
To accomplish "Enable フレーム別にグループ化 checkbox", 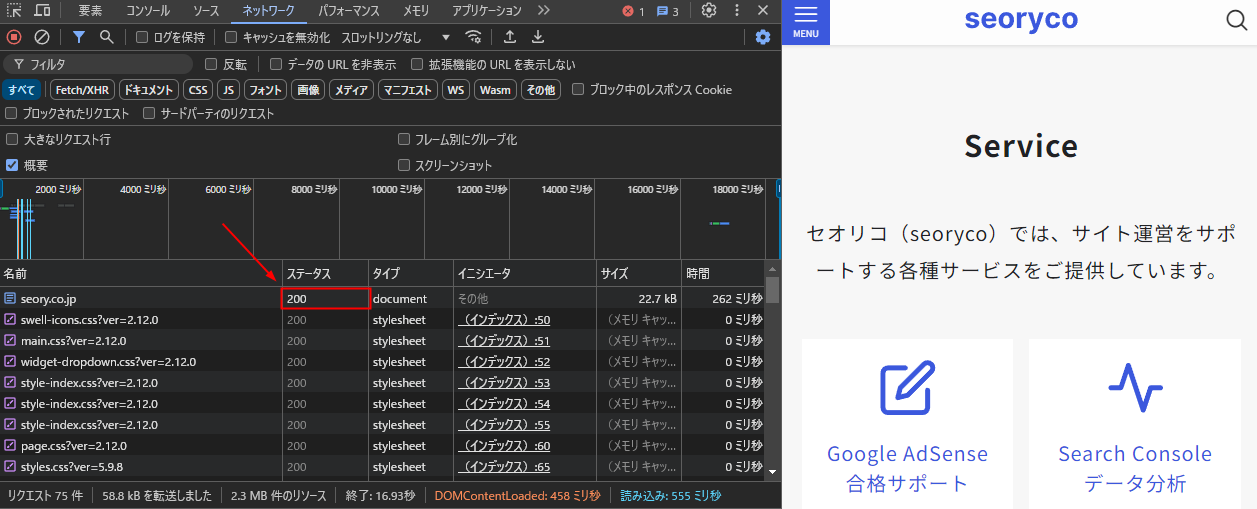I will click(404, 139).
